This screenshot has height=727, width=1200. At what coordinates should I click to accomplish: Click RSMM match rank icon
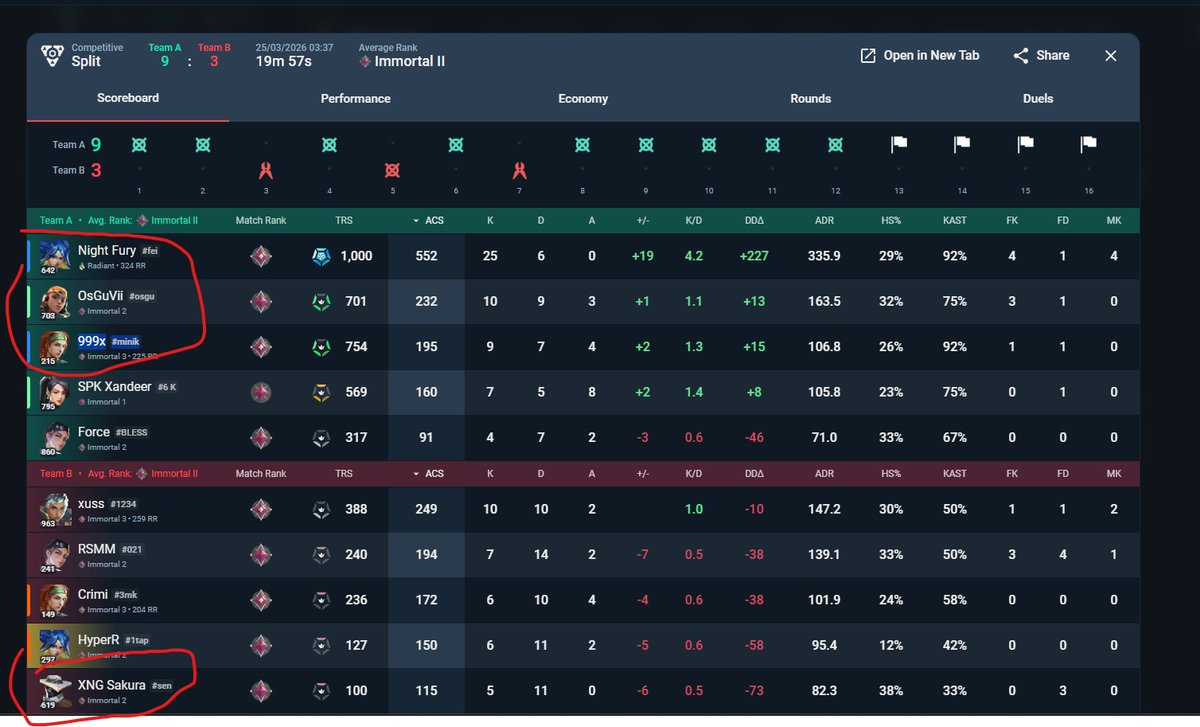261,554
